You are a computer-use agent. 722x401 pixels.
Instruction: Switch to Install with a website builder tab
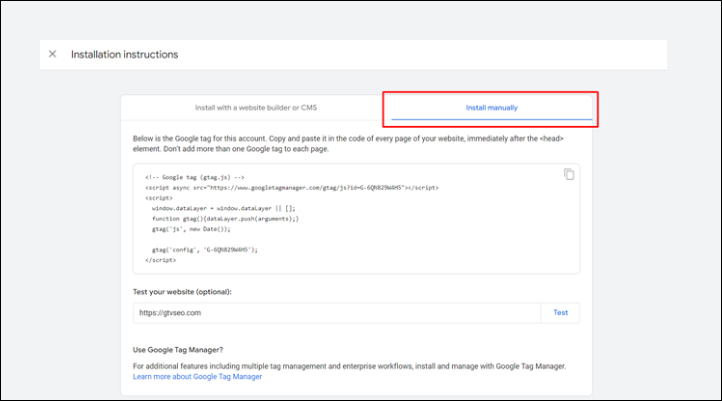tap(256, 108)
